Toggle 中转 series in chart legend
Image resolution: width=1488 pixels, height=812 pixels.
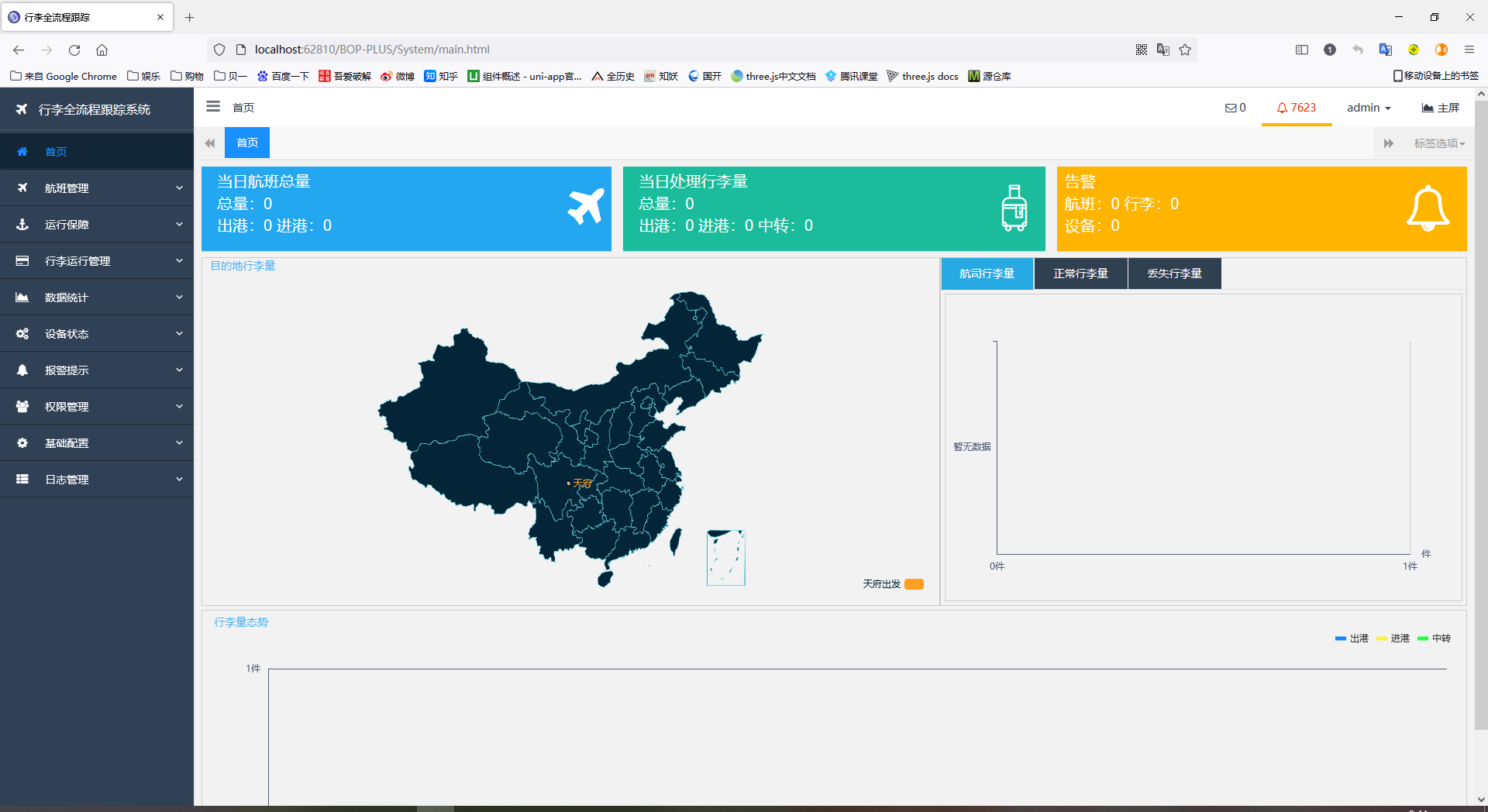[1434, 638]
